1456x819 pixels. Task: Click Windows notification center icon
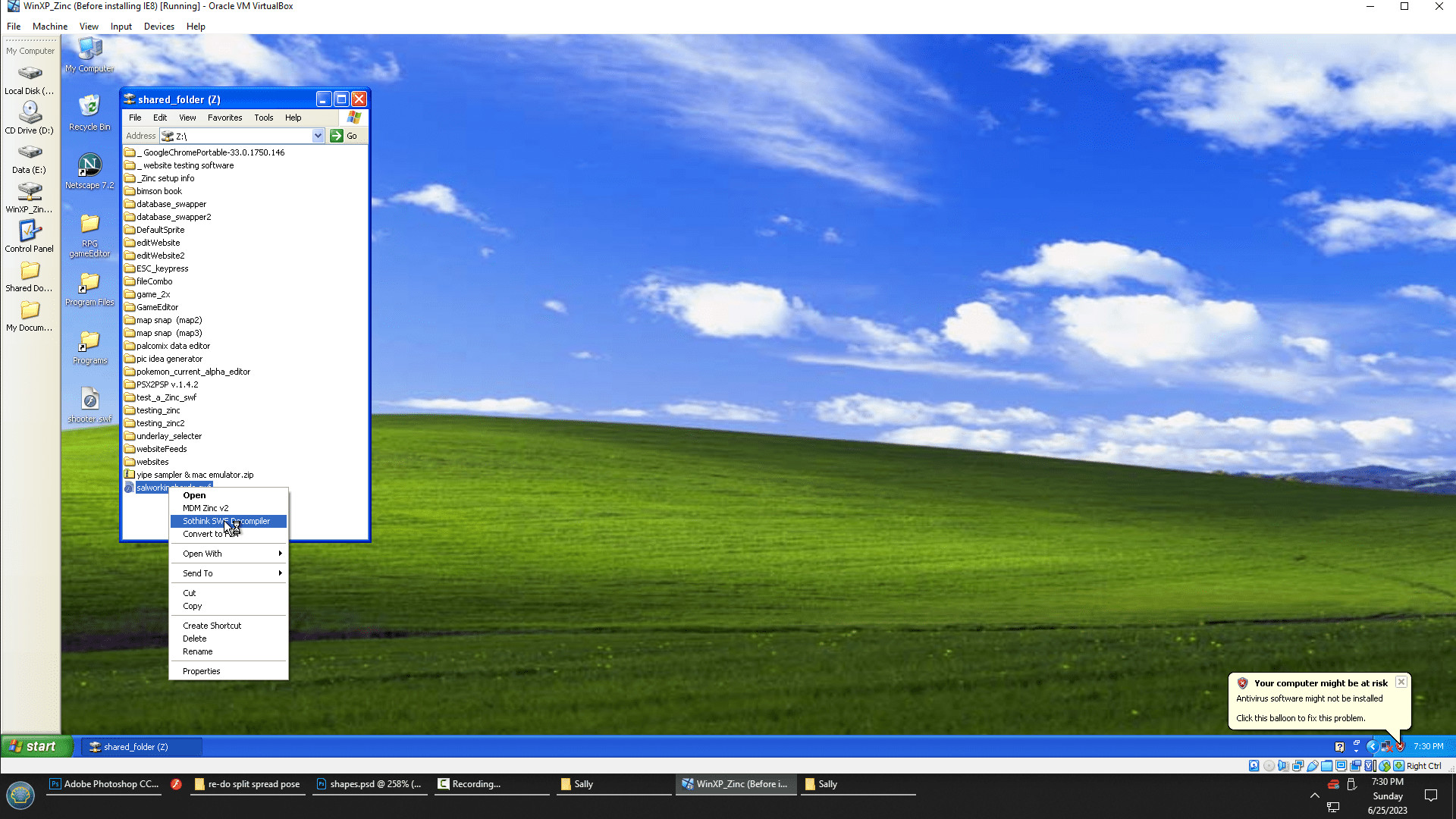pyautogui.click(x=1431, y=795)
